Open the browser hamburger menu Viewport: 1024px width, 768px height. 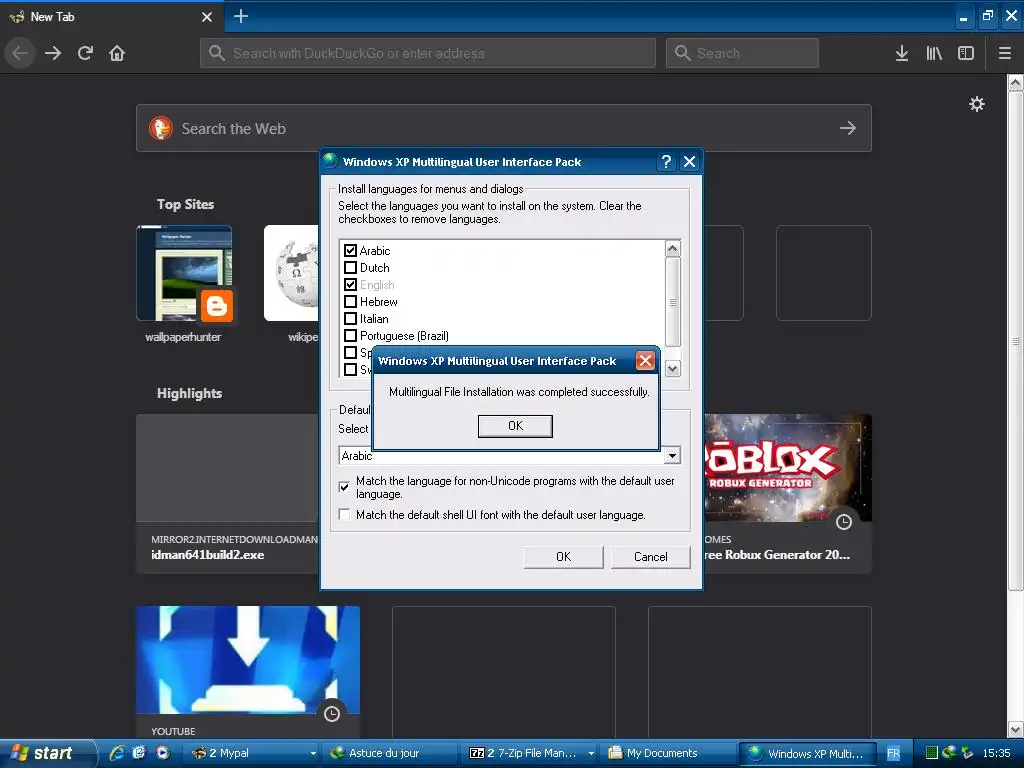[1004, 53]
